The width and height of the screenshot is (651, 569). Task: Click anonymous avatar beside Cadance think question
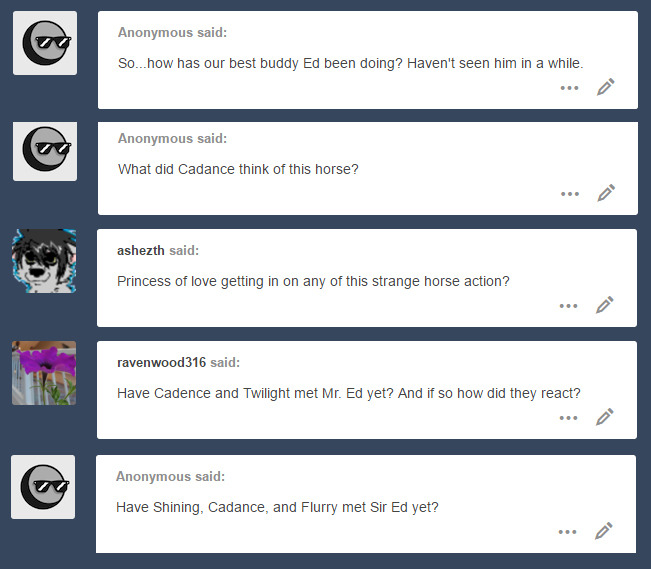pyautogui.click(x=45, y=151)
